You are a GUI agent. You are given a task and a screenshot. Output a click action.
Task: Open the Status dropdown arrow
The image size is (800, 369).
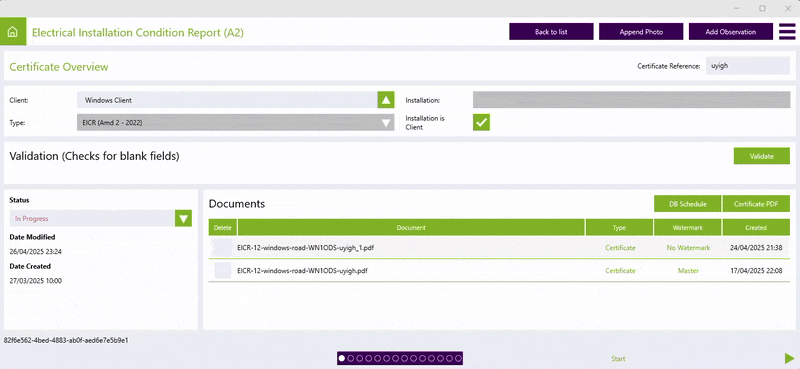183,218
